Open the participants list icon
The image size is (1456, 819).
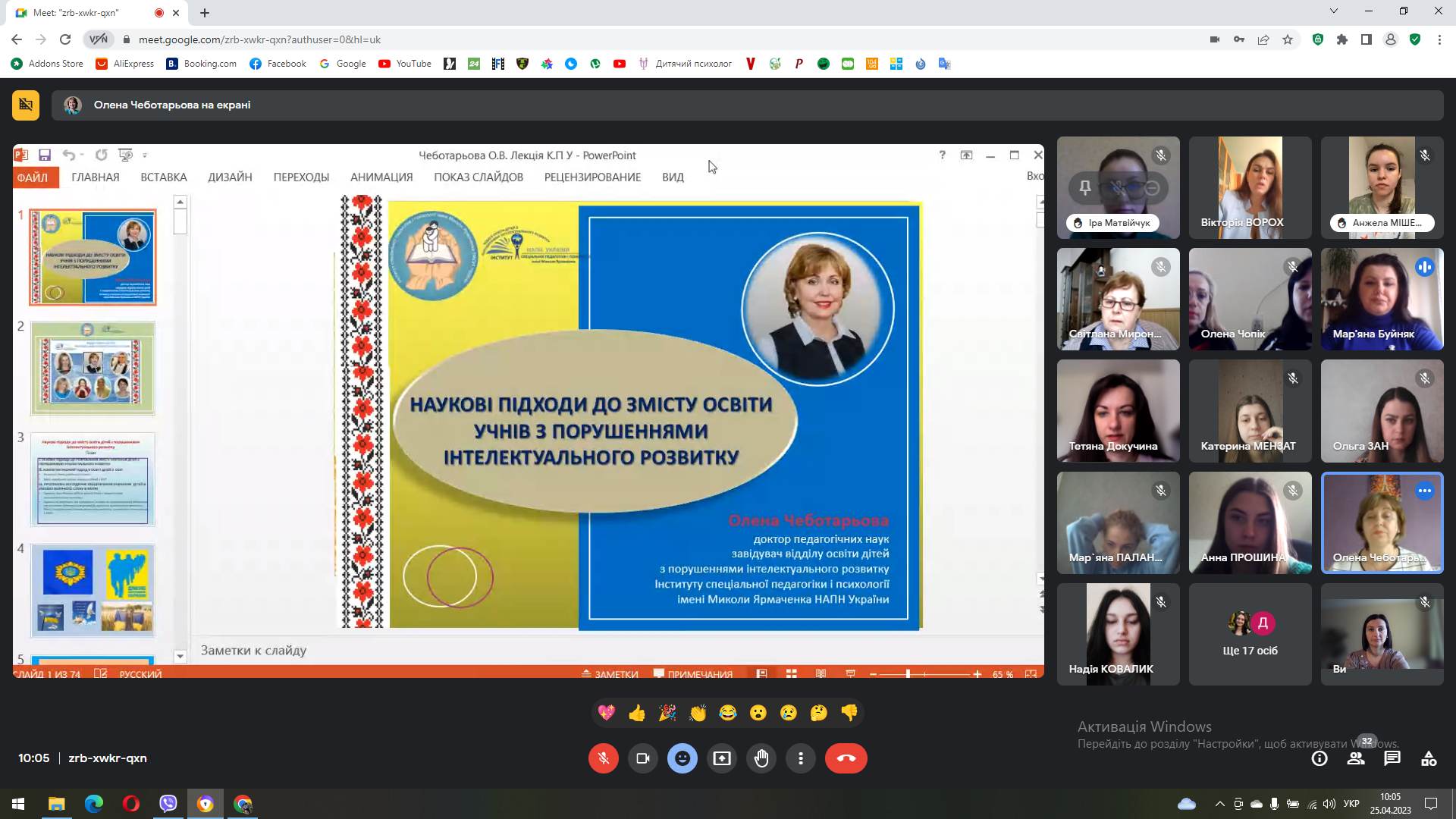click(1356, 758)
